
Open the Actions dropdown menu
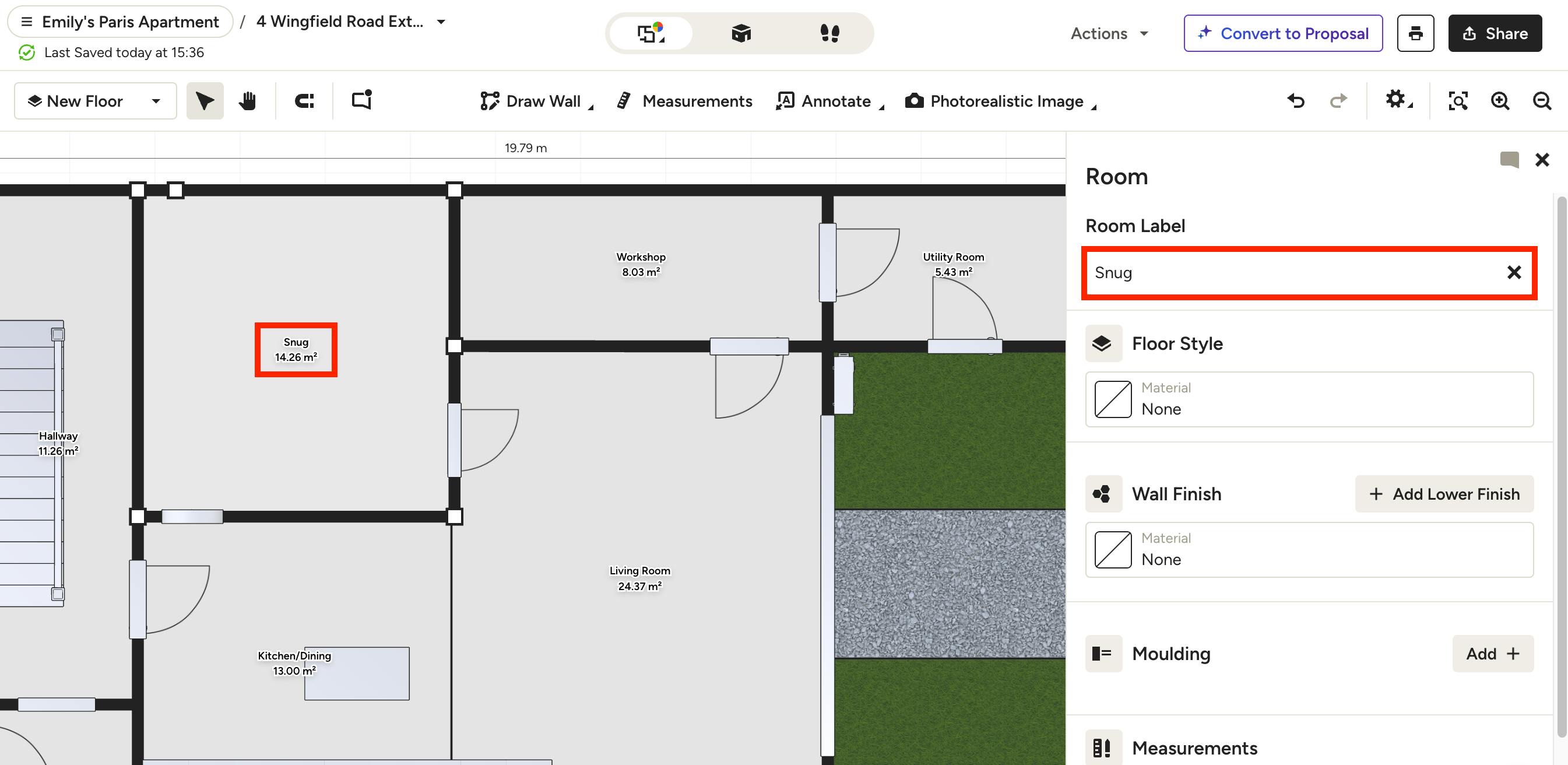click(x=1109, y=33)
